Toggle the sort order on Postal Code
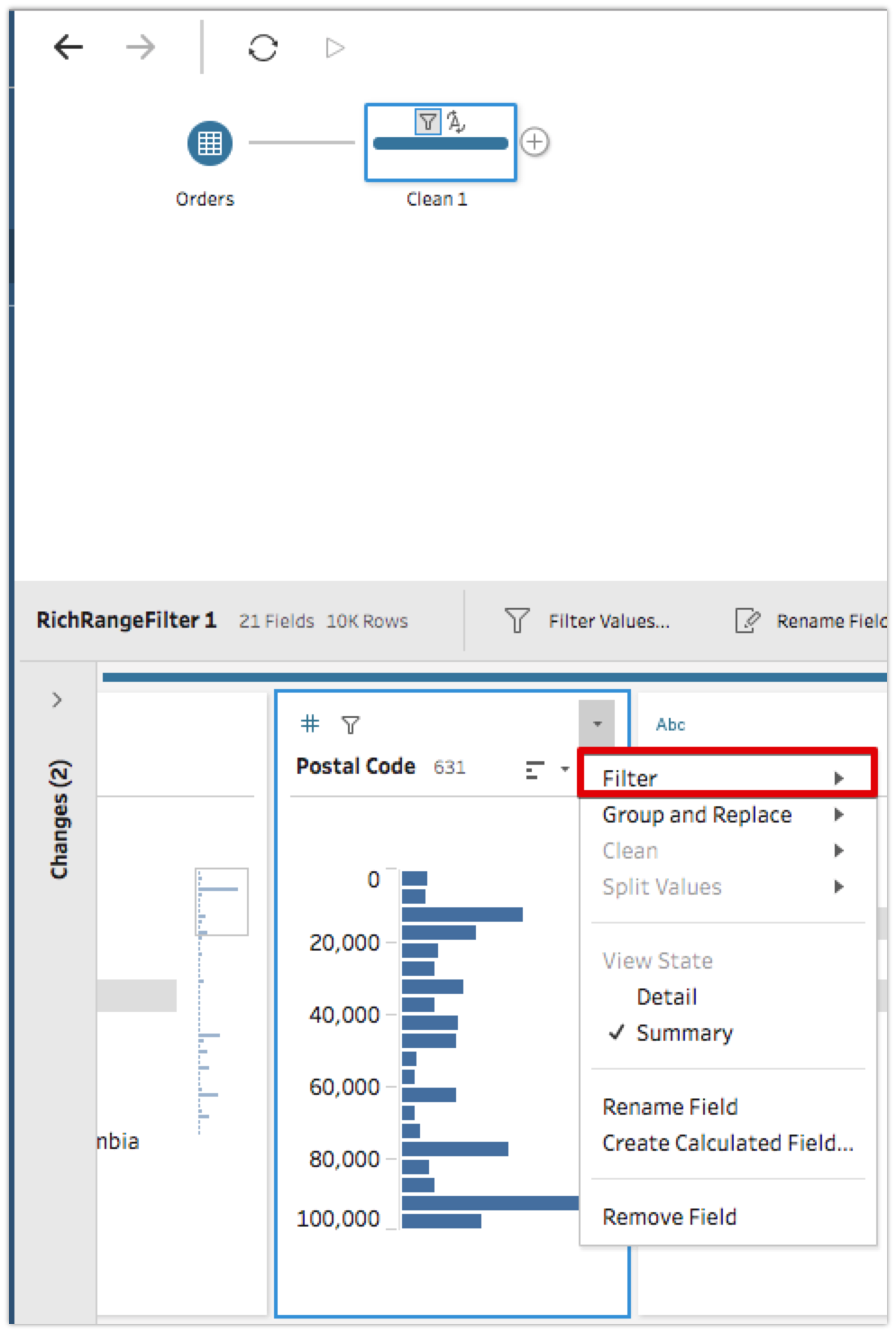The width and height of the screenshot is (896, 1333). [535, 768]
